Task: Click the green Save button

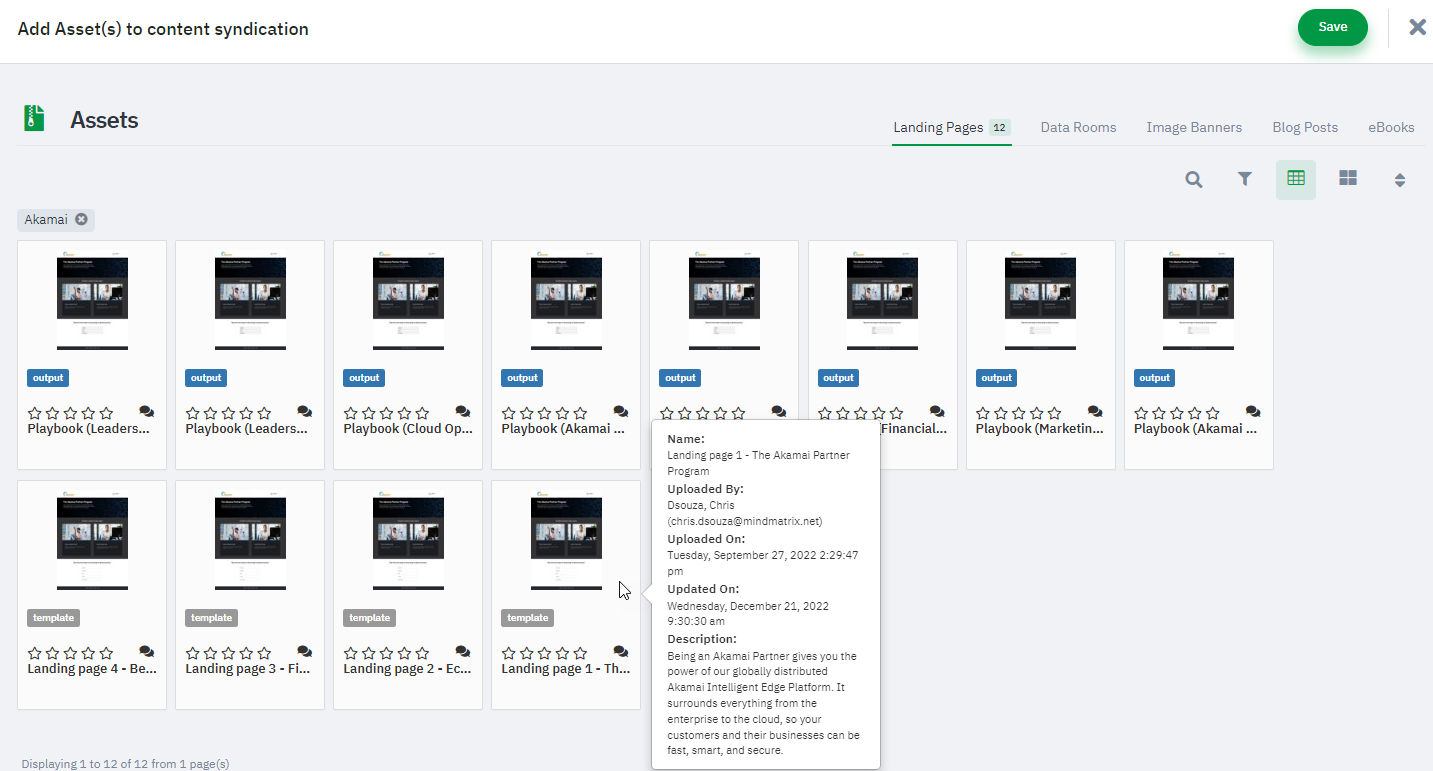Action: (1332, 27)
